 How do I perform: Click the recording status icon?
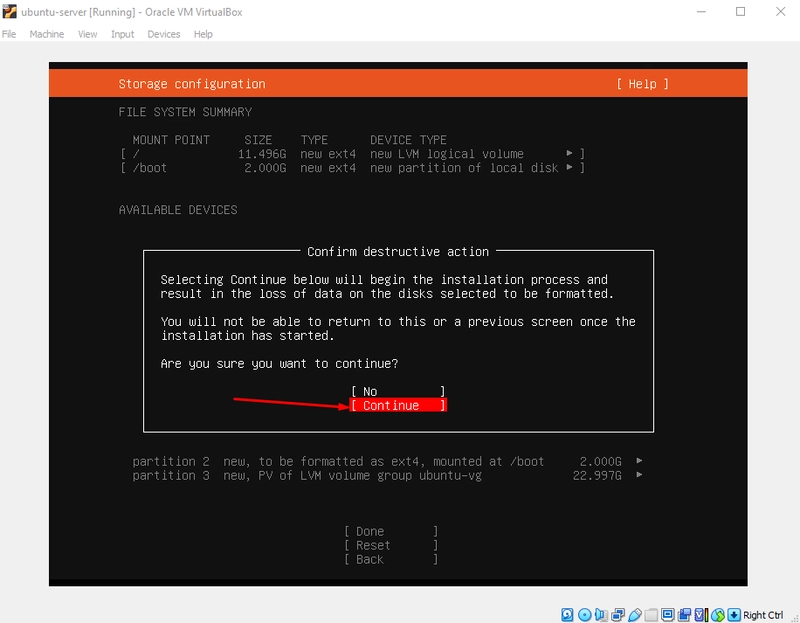tap(684, 615)
